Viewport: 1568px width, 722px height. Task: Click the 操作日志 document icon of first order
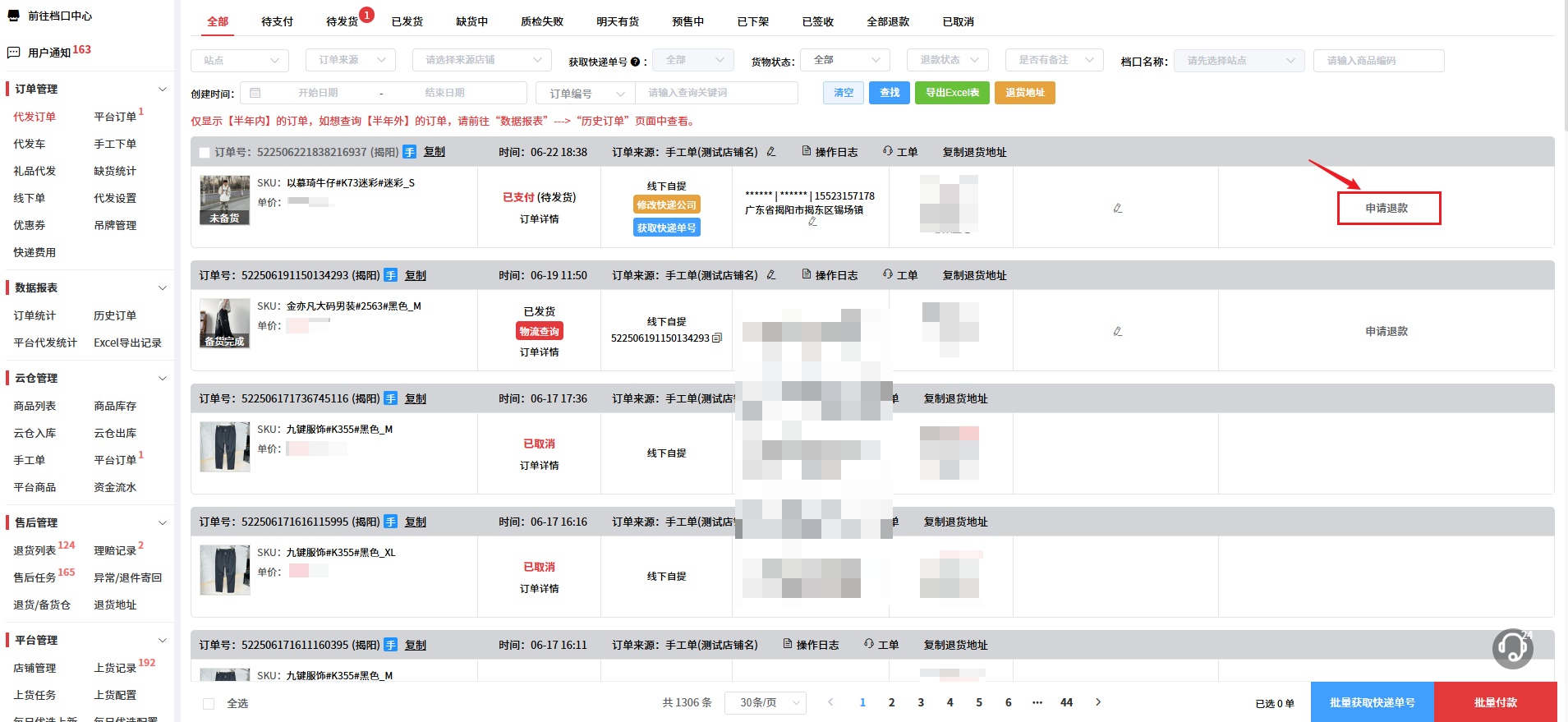click(x=807, y=151)
